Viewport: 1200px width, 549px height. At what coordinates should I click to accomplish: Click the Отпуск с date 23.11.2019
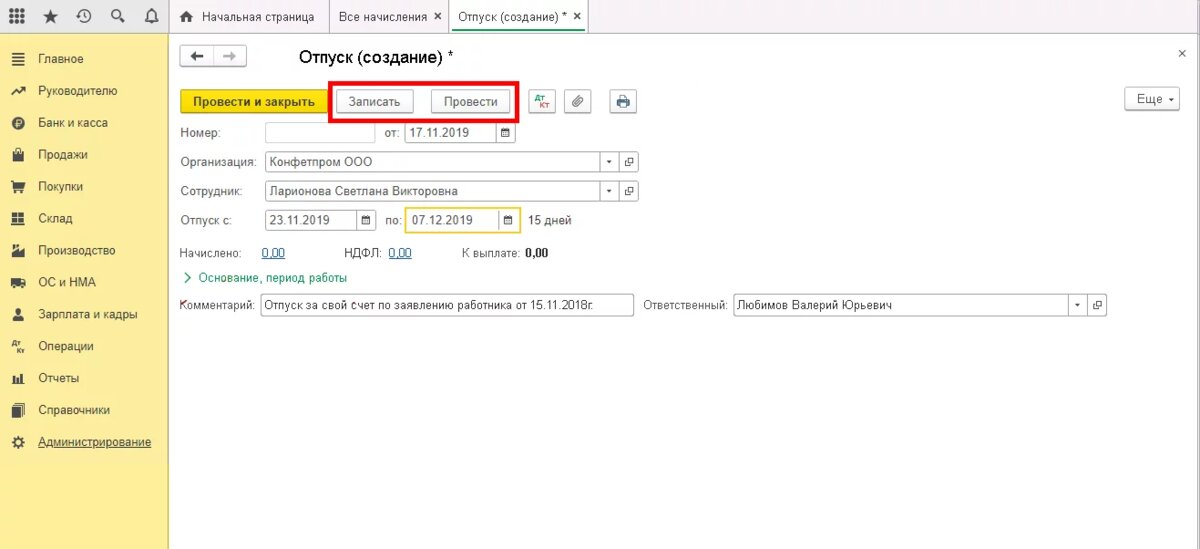pos(311,220)
